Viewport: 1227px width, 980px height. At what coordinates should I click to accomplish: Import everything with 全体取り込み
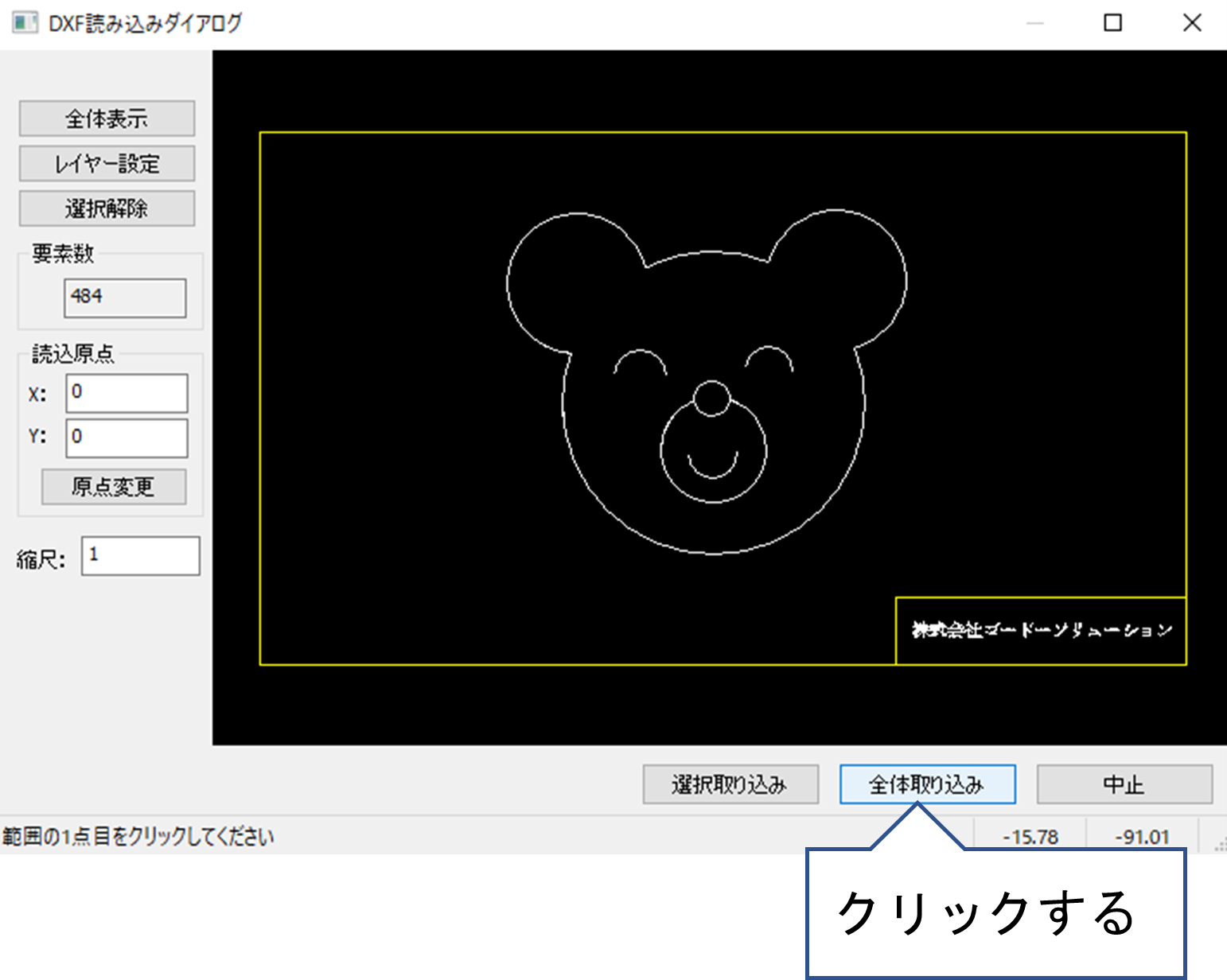click(x=927, y=784)
